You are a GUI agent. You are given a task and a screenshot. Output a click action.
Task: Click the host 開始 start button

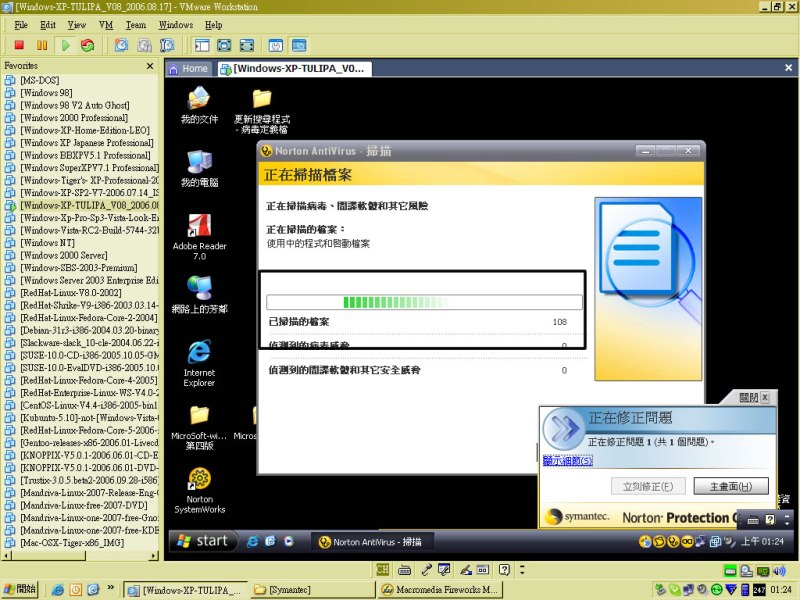20,589
